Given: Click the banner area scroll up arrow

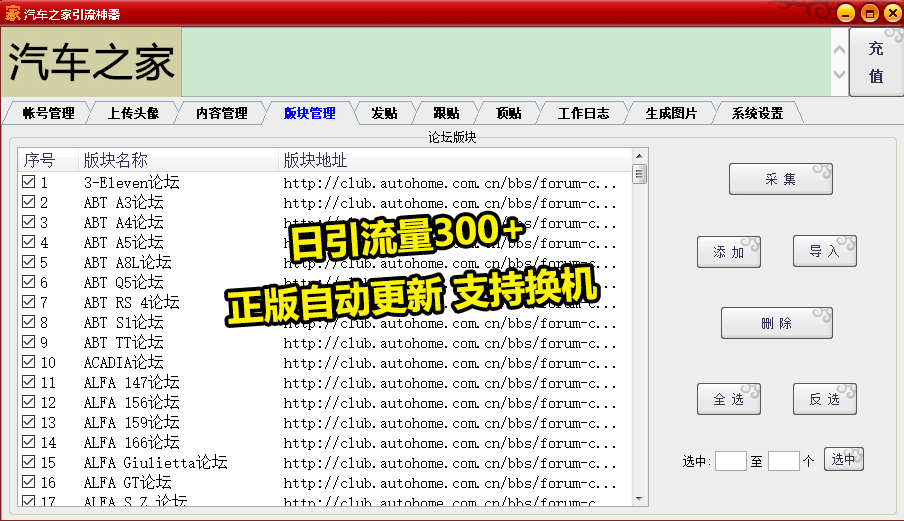Looking at the screenshot, I should pos(839,50).
